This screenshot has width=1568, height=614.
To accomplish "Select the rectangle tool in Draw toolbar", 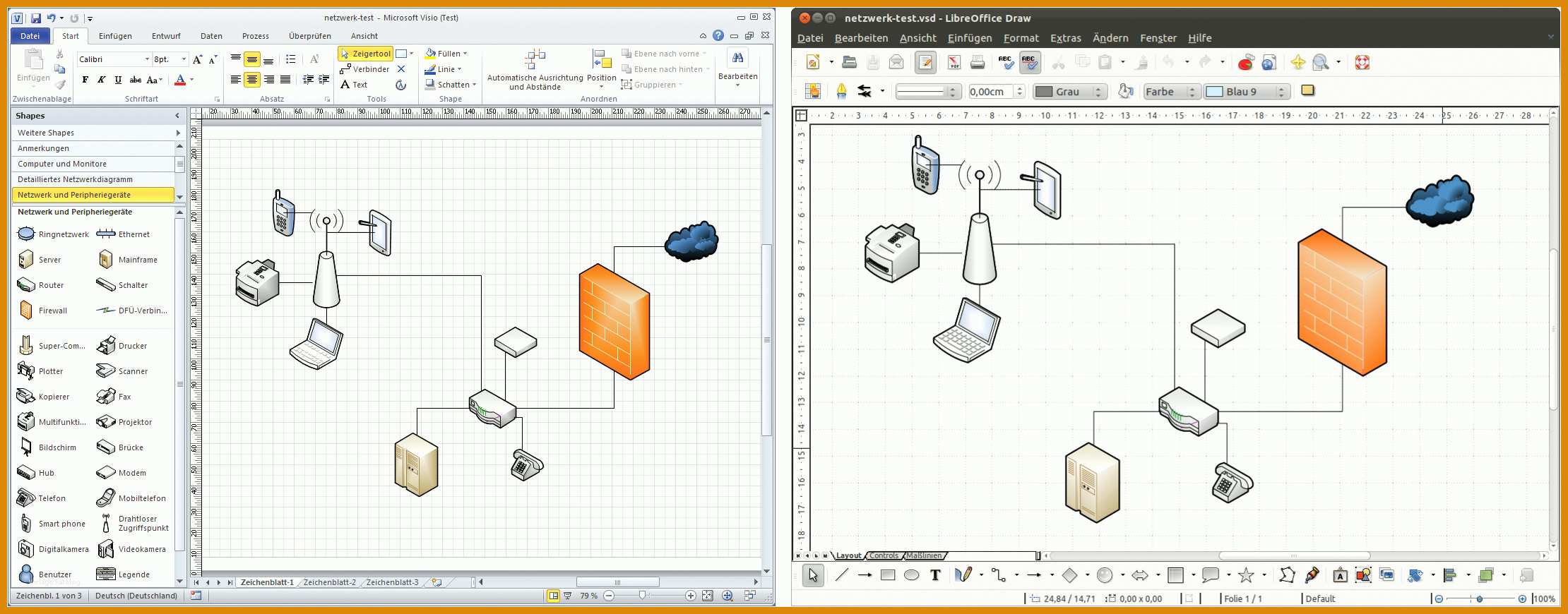I will point(888,575).
